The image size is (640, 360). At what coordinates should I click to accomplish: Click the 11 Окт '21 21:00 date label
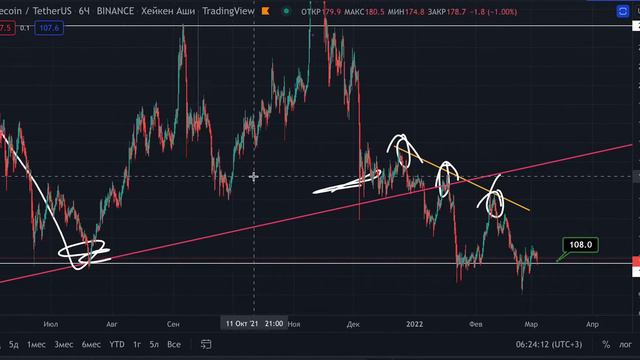[x=254, y=324]
